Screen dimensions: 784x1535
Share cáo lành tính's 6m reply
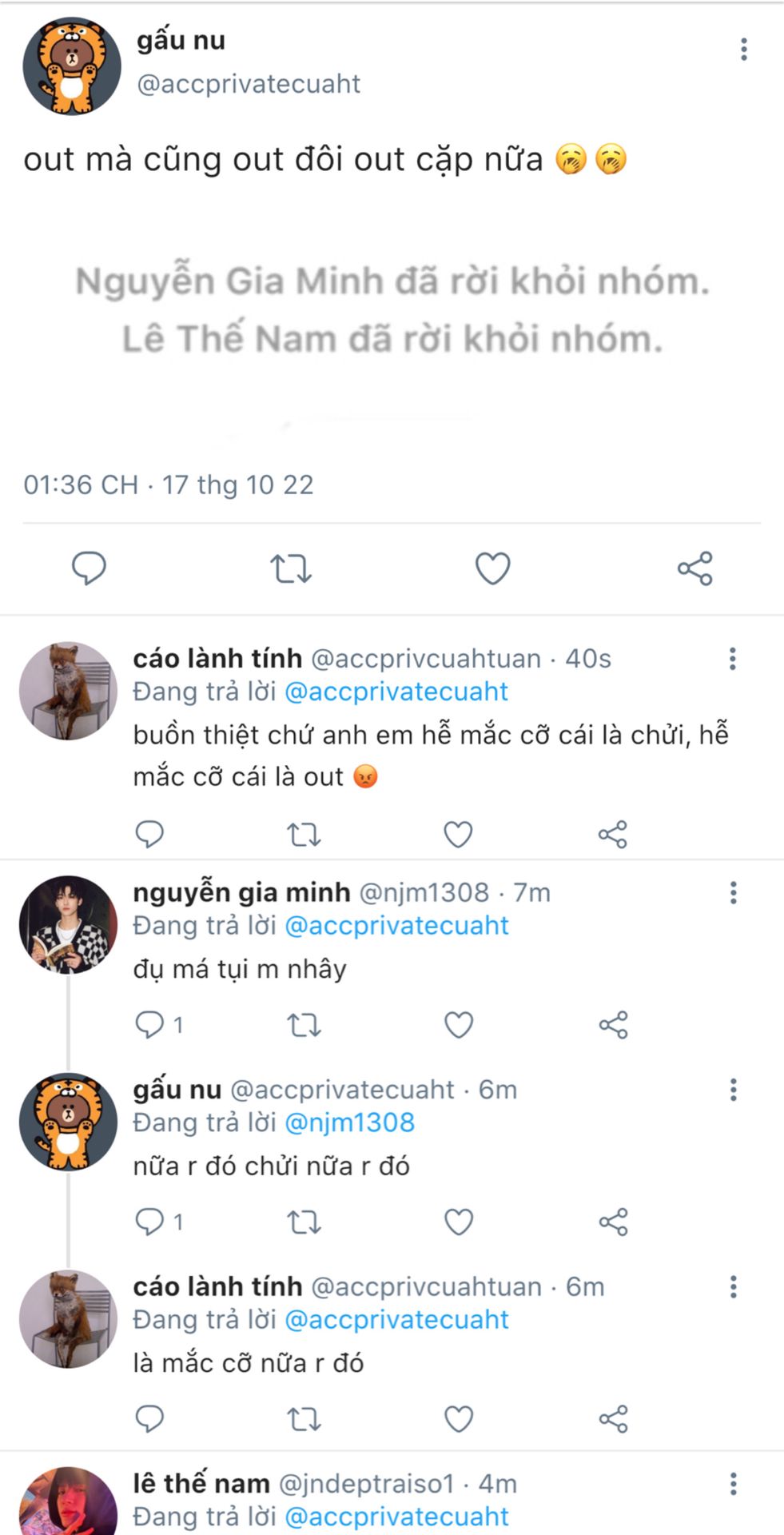[x=613, y=1419]
